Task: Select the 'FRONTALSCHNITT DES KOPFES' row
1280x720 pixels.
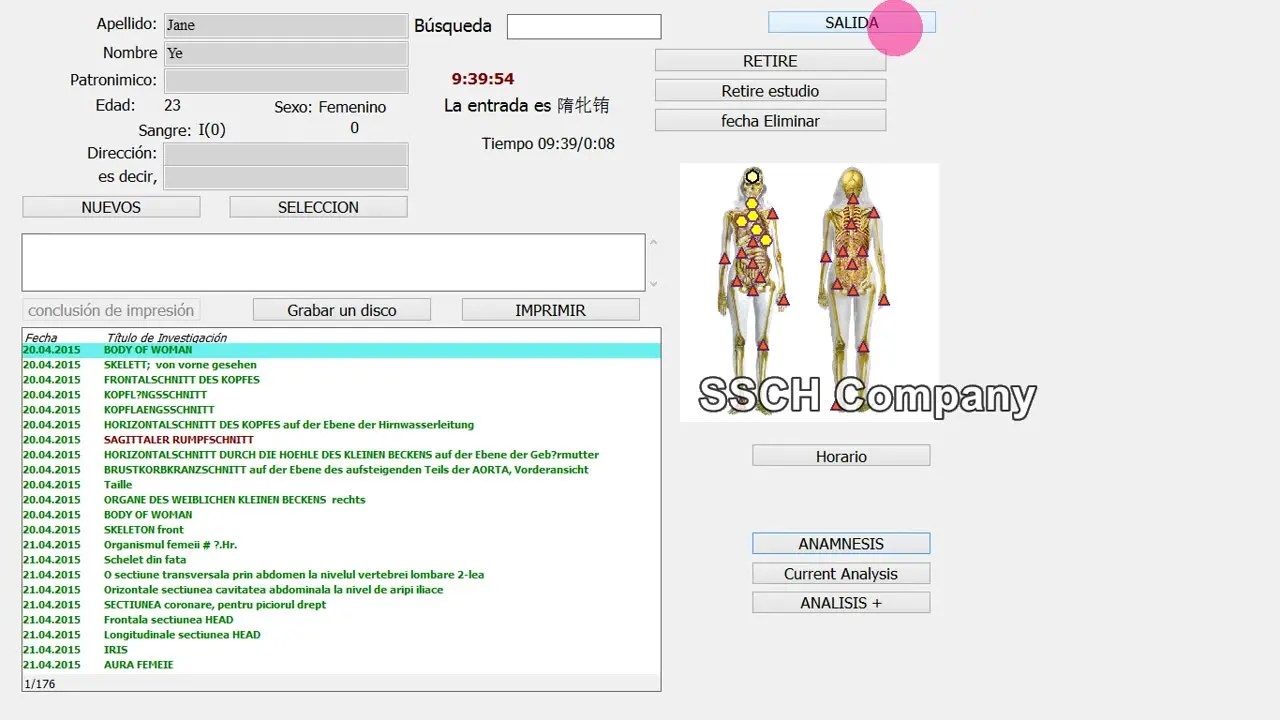Action: click(x=341, y=380)
